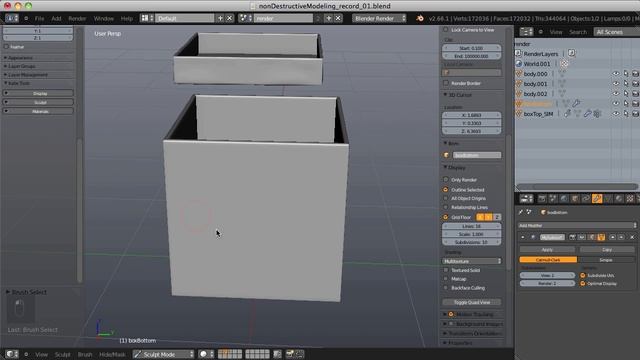Select Simple subdivision type
Viewport: 640px width, 360px height.
tap(606, 260)
